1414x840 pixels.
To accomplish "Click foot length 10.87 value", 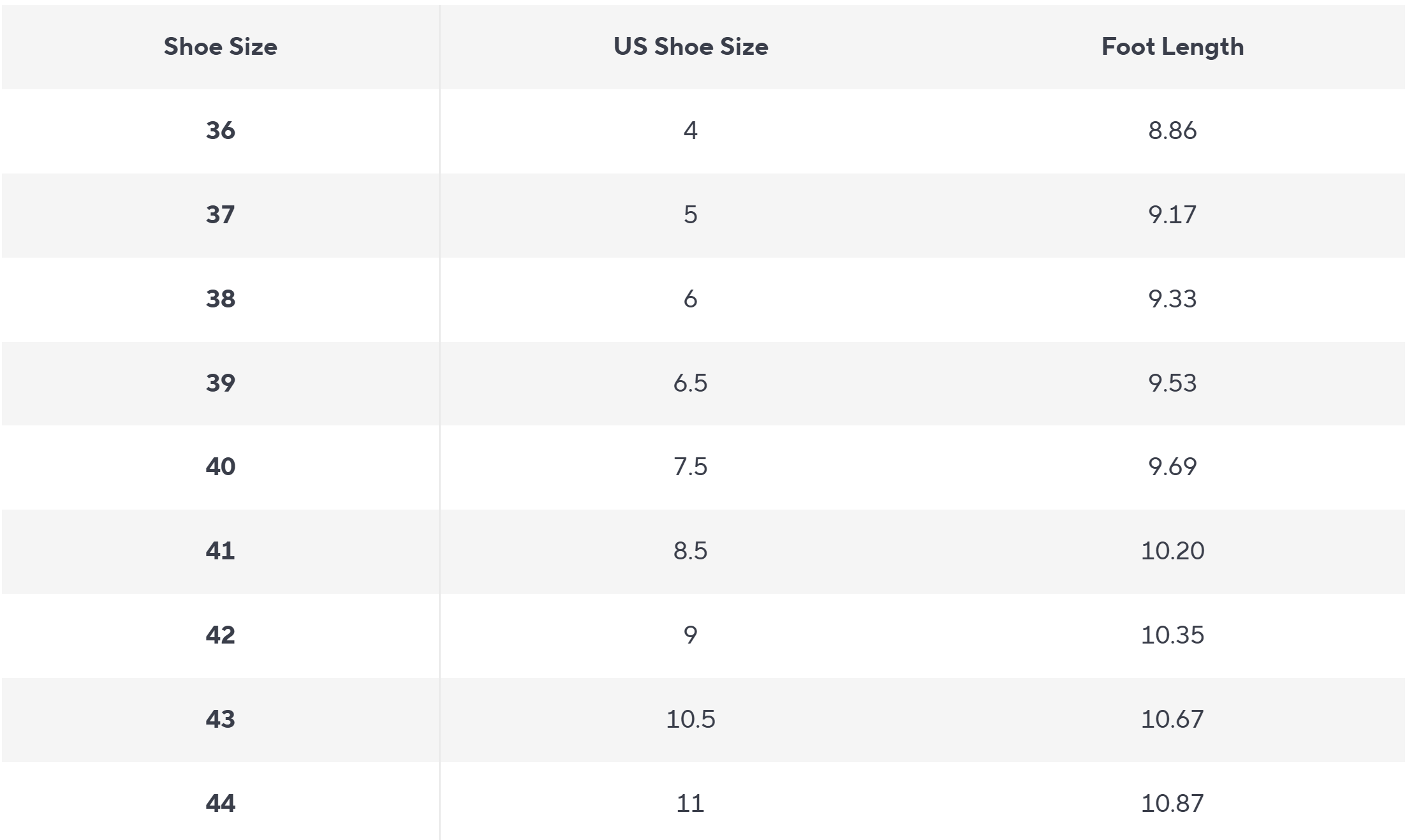I will click(1172, 804).
